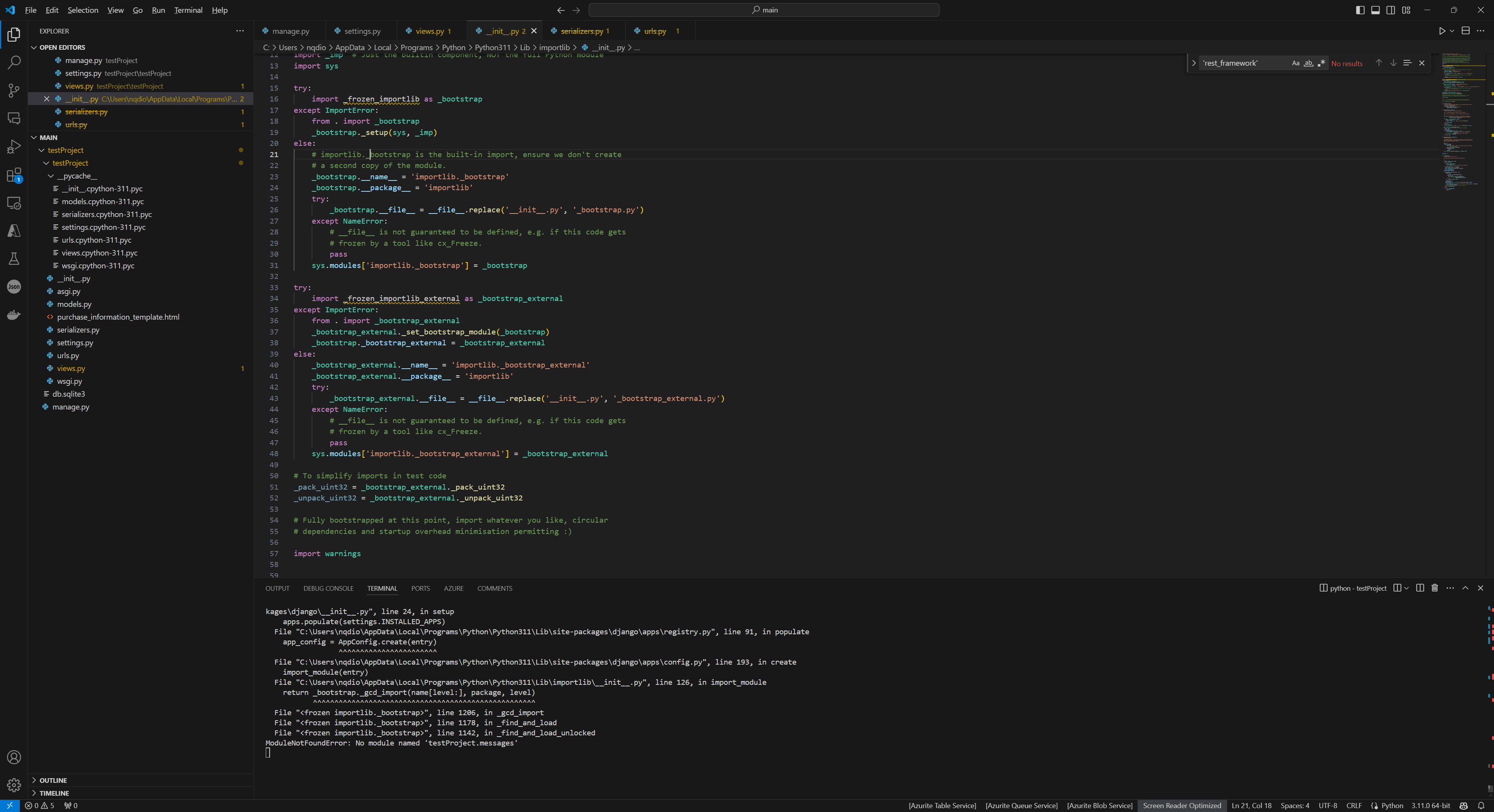The width and height of the screenshot is (1494, 812).
Task: Open the Search view in activity bar
Action: pyautogui.click(x=14, y=62)
